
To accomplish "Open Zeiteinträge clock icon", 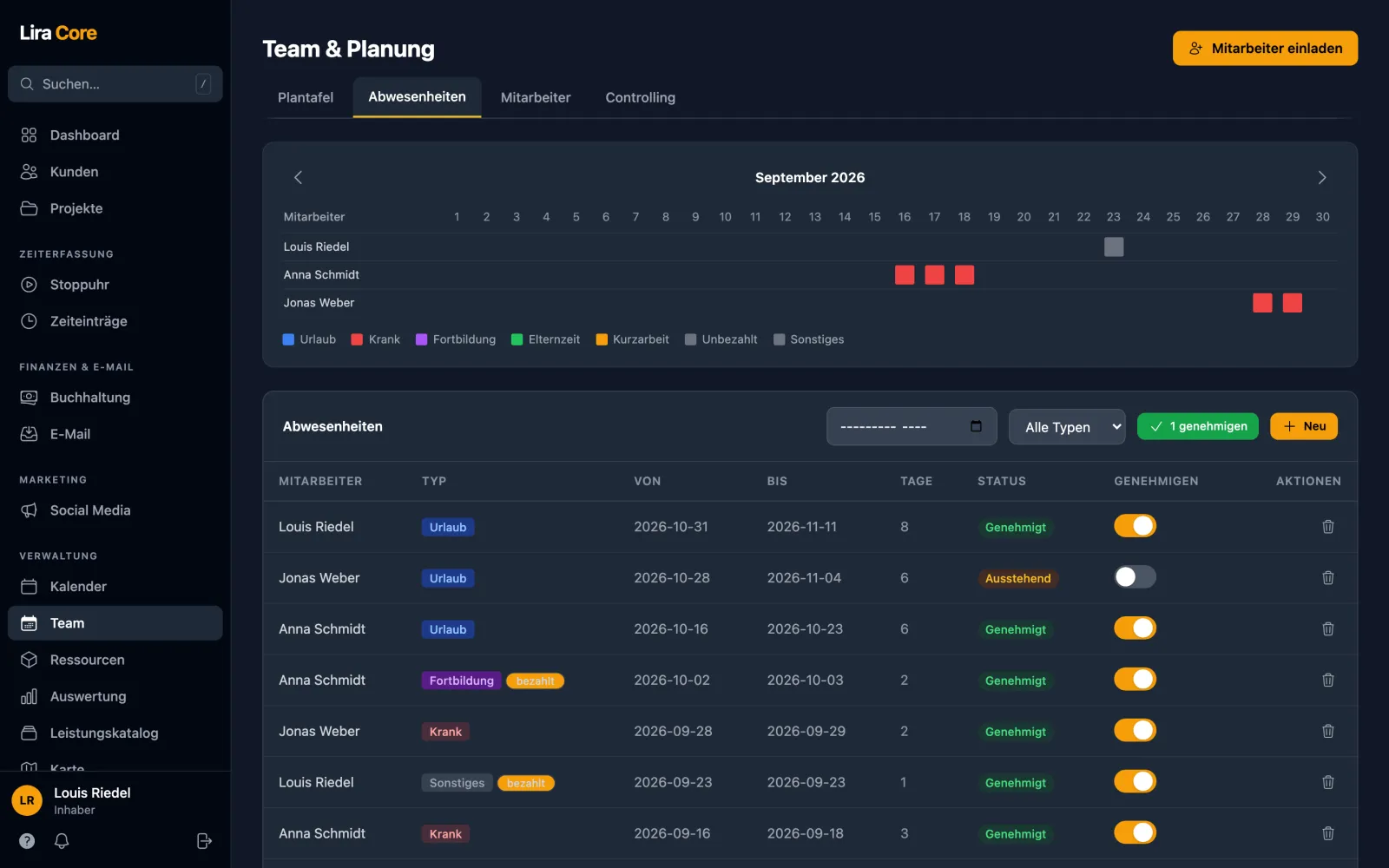I will [x=29, y=321].
